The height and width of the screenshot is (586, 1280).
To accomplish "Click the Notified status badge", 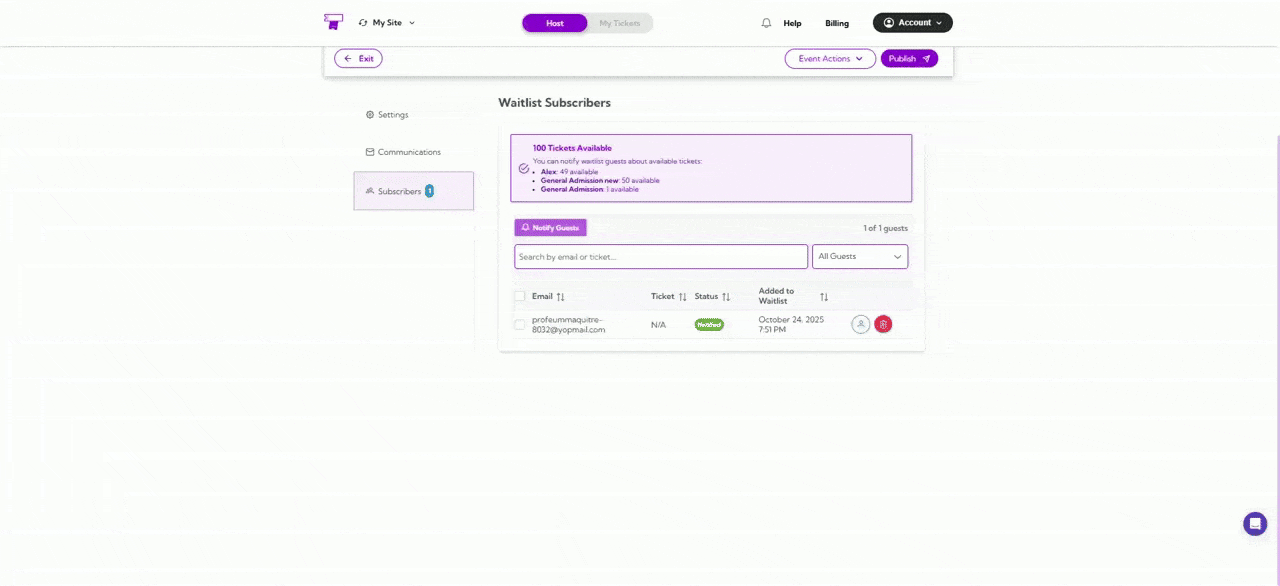I will 709,324.
